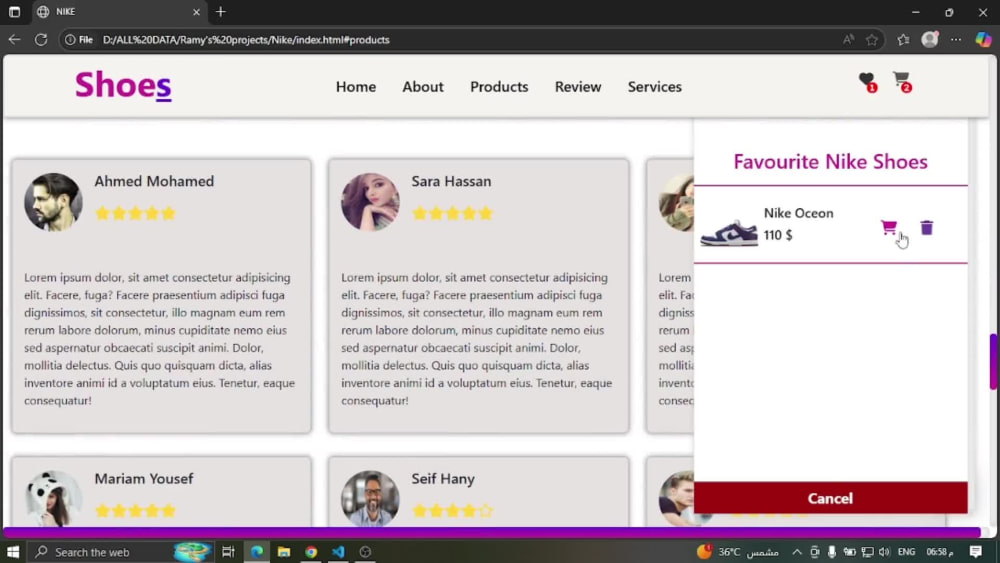Open the shopping cart icon in header
The height and width of the screenshot is (563, 1000).
(902, 81)
